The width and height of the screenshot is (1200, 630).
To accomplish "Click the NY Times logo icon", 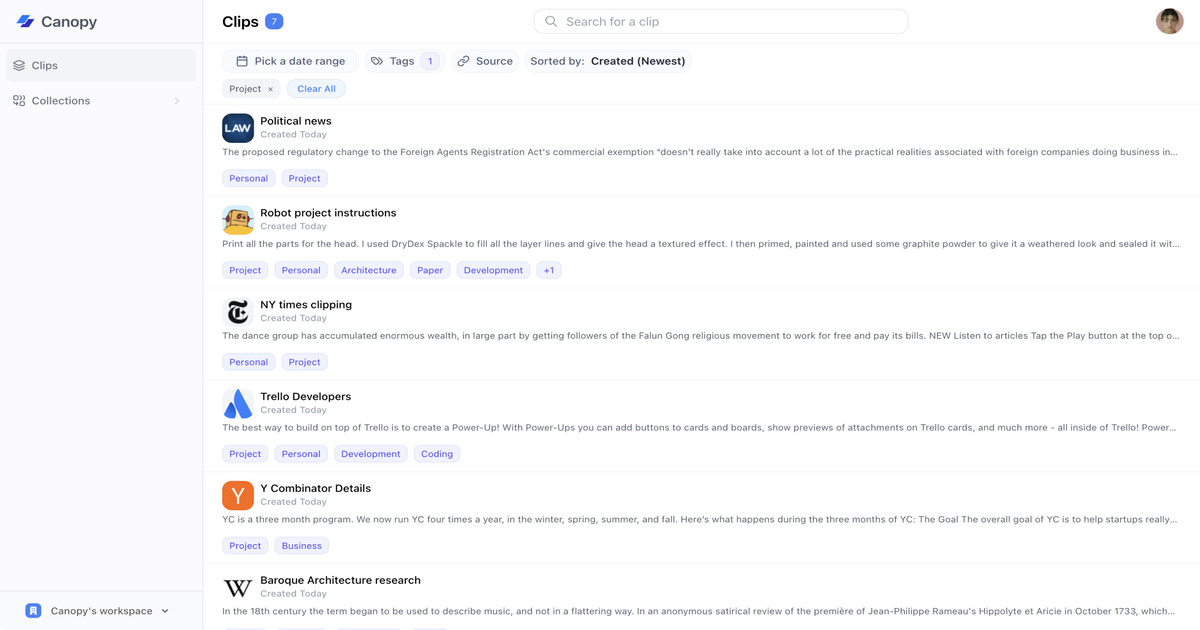I will 238,312.
